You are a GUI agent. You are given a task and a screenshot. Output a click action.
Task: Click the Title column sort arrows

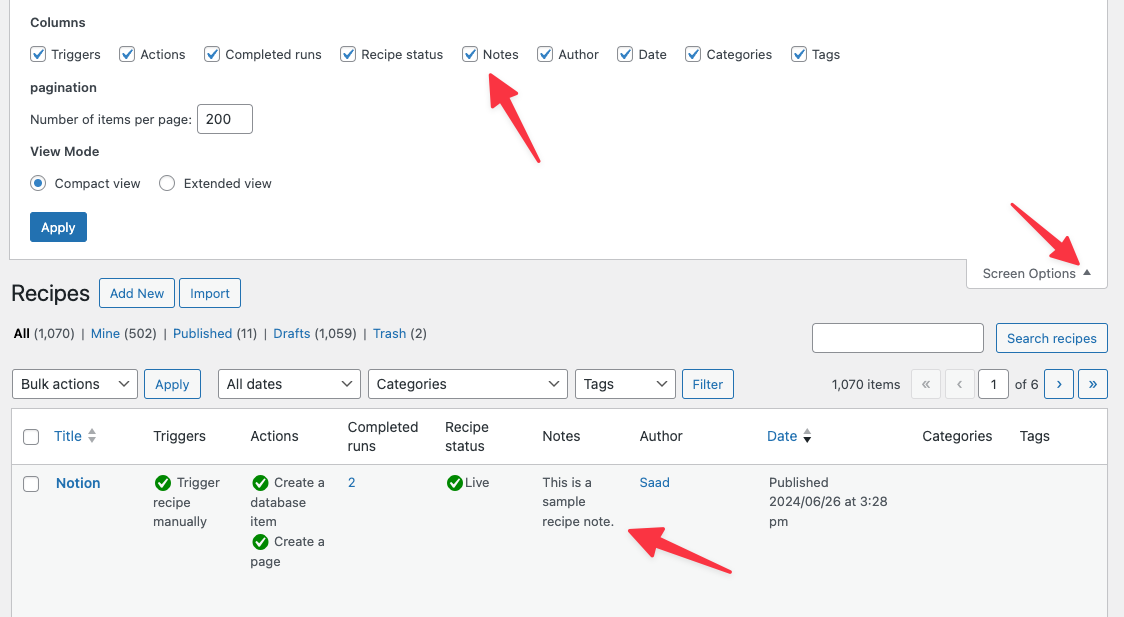(x=92, y=436)
